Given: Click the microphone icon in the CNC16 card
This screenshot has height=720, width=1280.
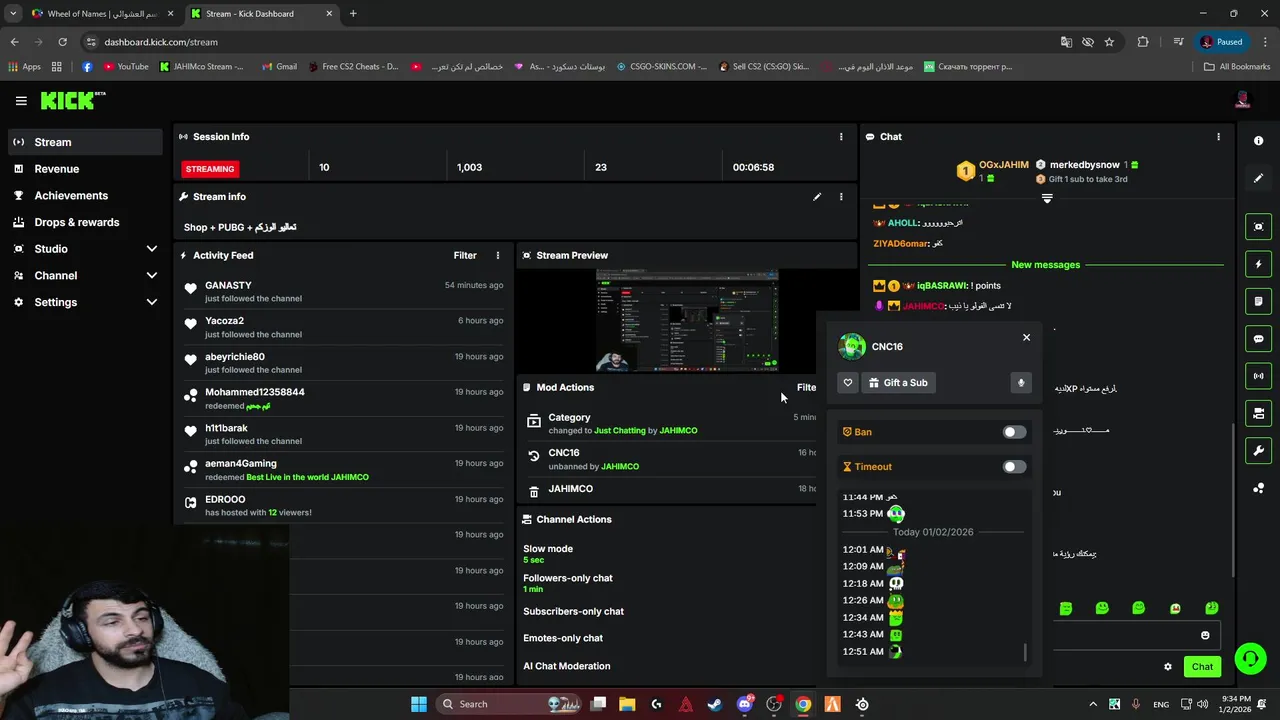Looking at the screenshot, I should [1020, 382].
